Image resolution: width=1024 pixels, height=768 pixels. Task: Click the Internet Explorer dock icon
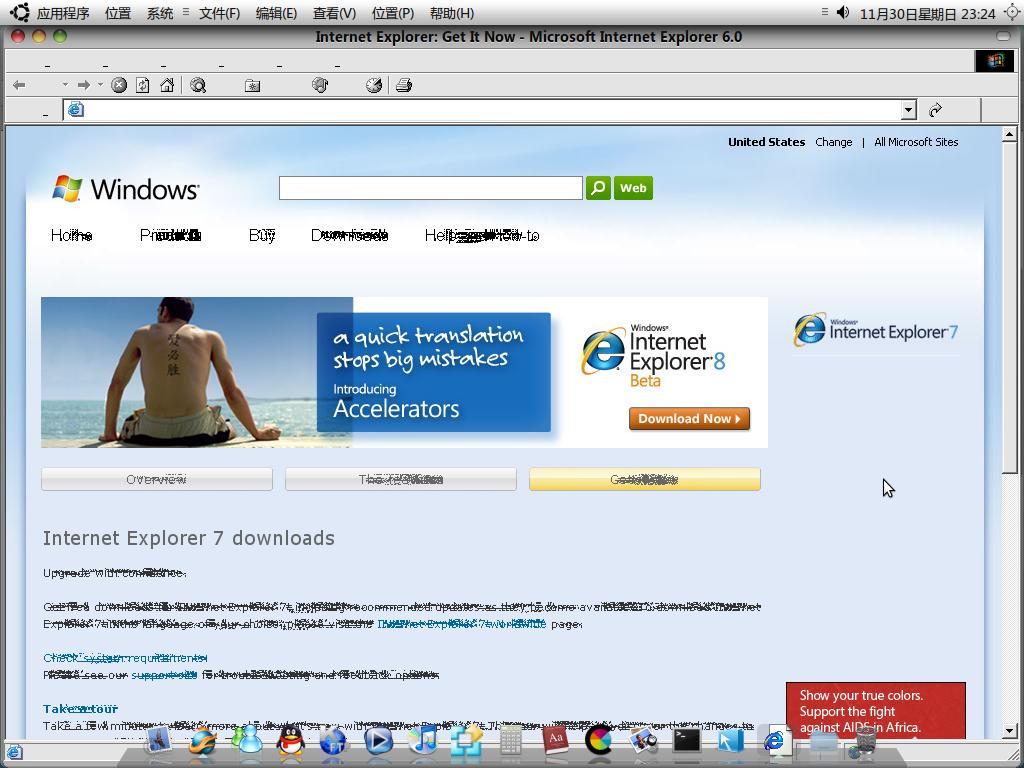tap(776, 741)
